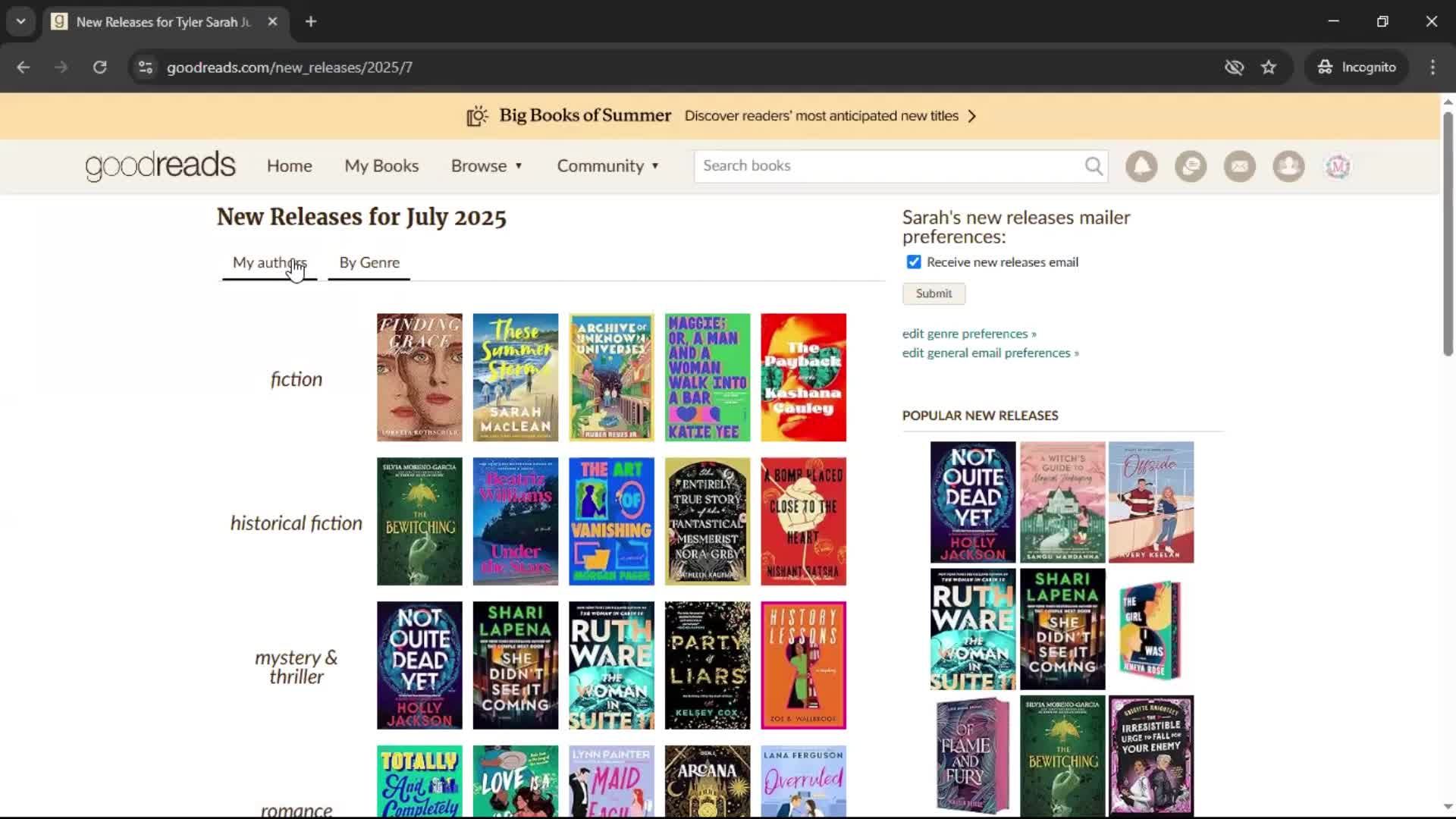Open a new browser tab

[311, 22]
